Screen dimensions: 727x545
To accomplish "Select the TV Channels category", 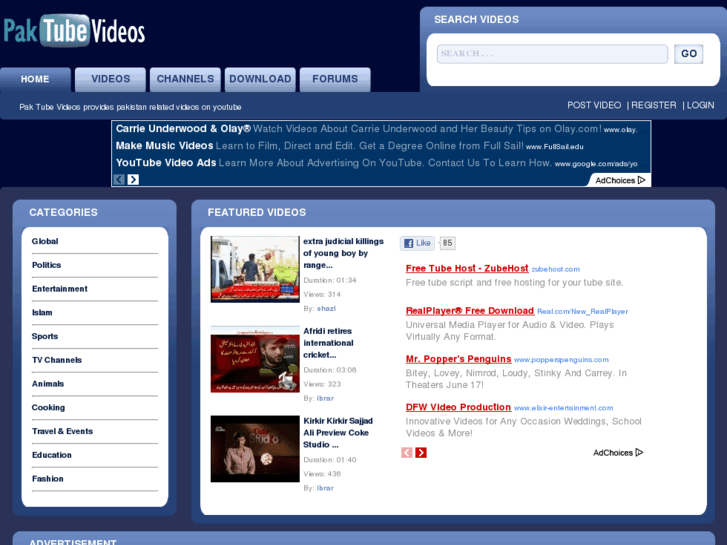I will pos(57,360).
